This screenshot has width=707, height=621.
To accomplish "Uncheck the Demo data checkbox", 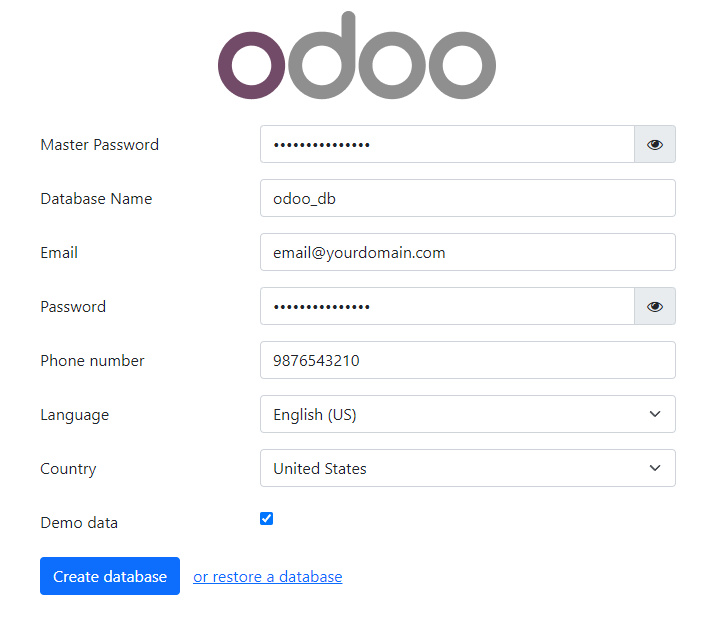I will click(266, 518).
